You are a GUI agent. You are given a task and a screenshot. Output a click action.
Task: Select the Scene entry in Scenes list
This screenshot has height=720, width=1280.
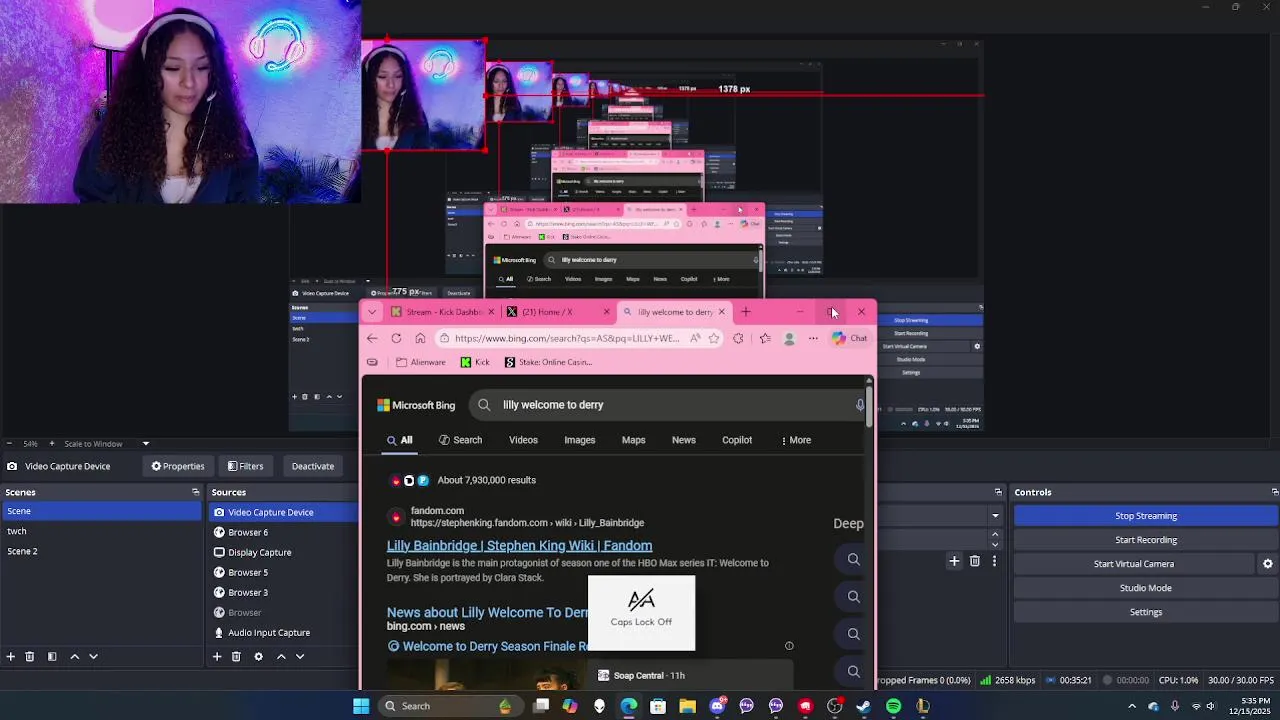pyautogui.click(x=101, y=511)
